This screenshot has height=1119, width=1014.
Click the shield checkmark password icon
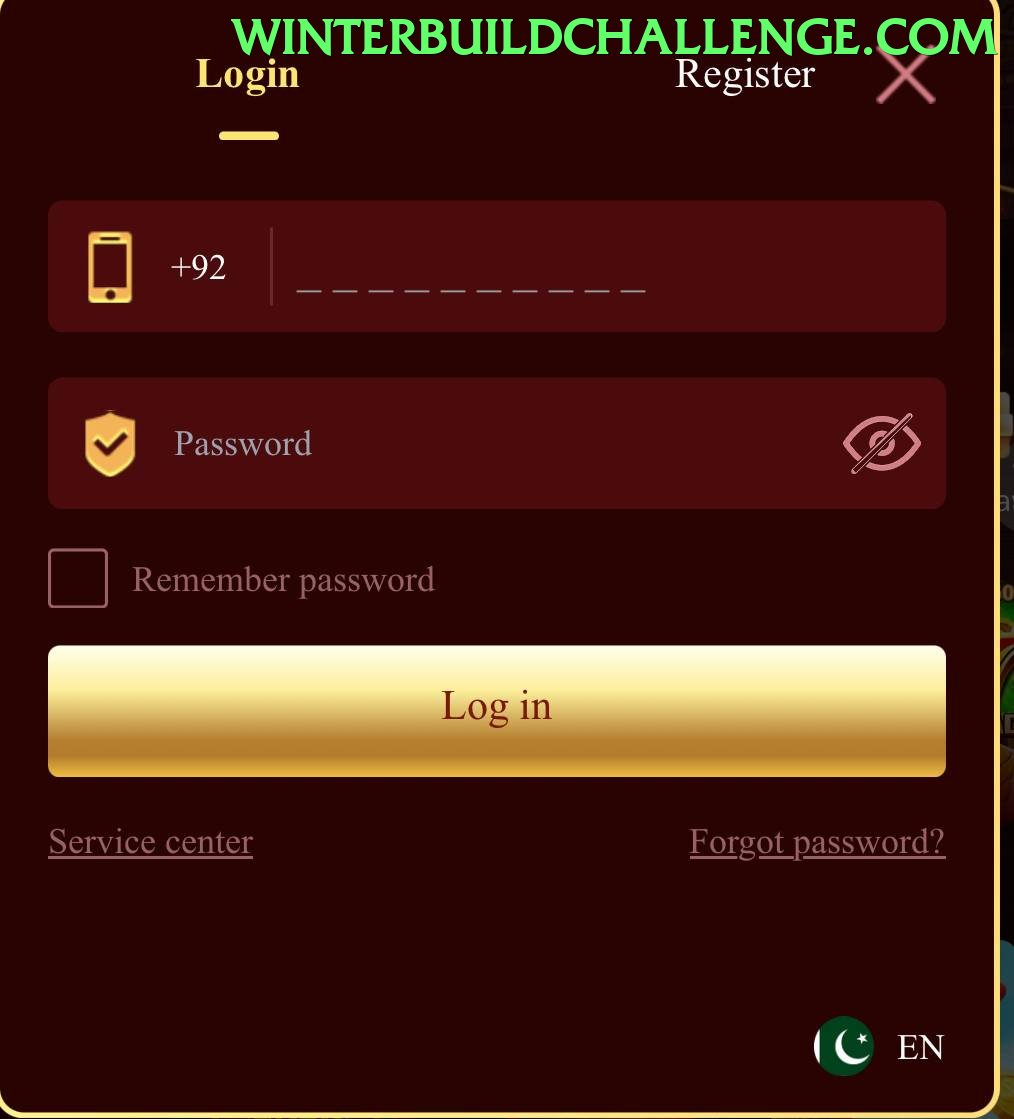click(x=110, y=443)
